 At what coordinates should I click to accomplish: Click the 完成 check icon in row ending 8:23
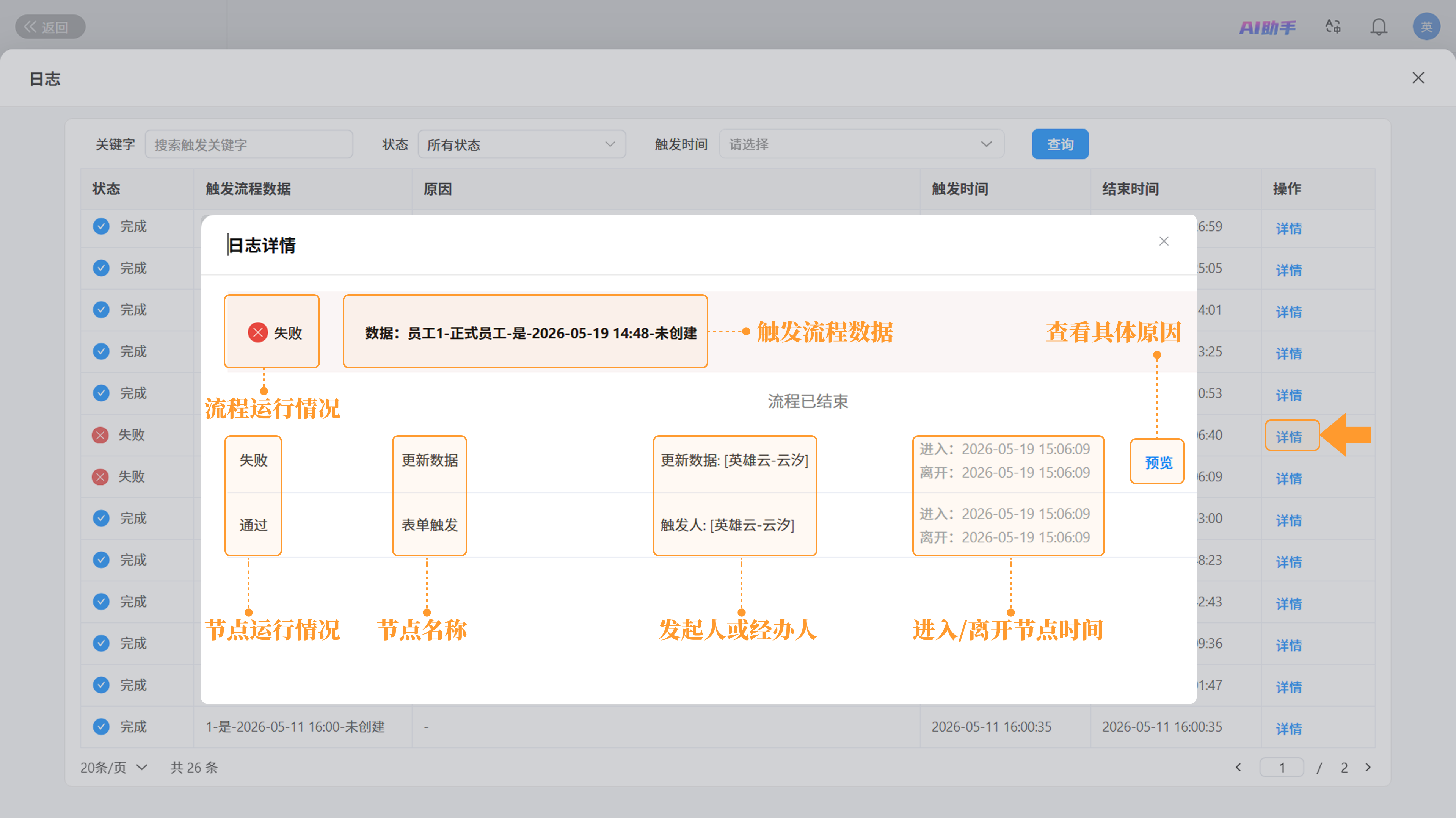[100, 560]
